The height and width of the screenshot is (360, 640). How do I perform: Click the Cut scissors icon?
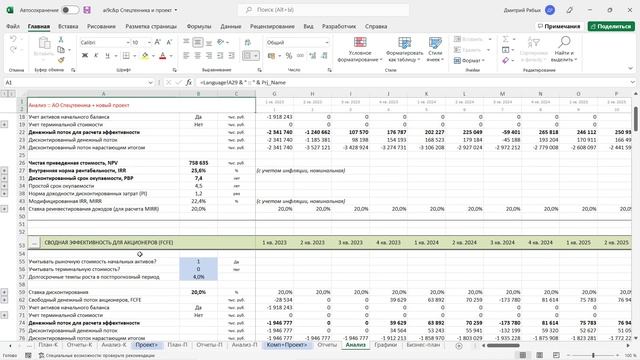pos(61,40)
